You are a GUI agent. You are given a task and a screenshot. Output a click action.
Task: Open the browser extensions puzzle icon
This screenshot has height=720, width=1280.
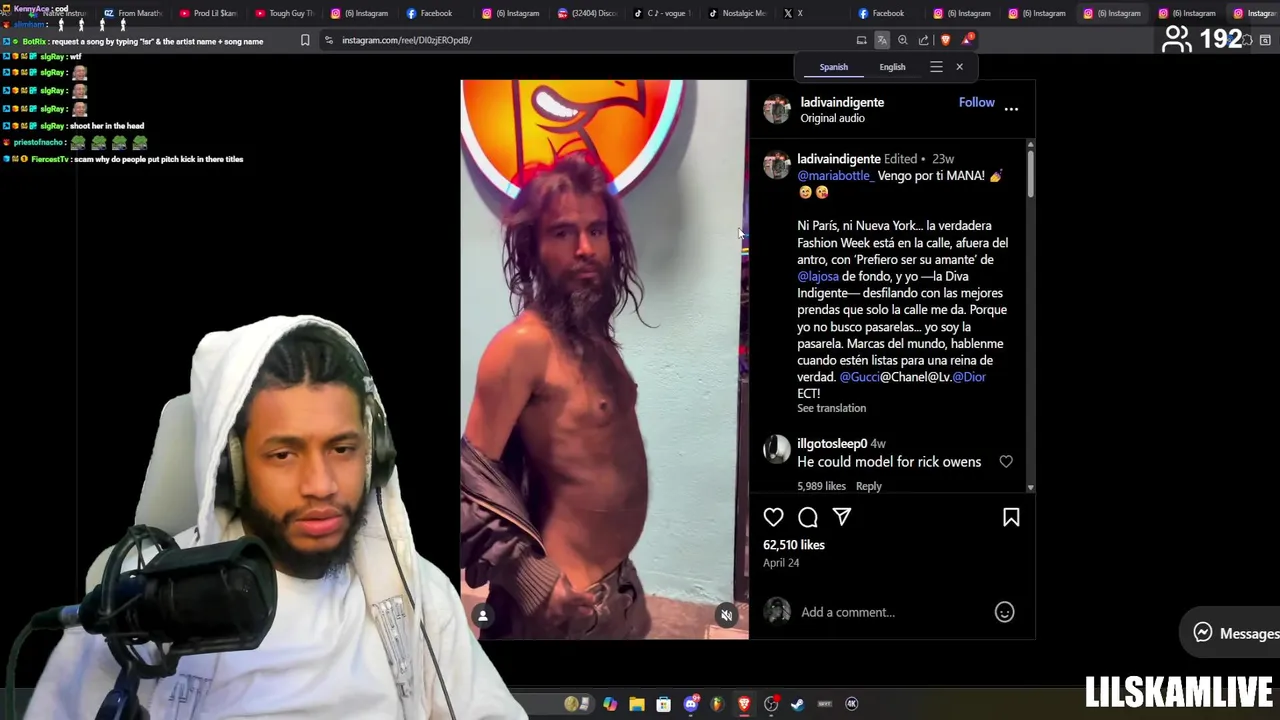pyautogui.click(x=1245, y=40)
